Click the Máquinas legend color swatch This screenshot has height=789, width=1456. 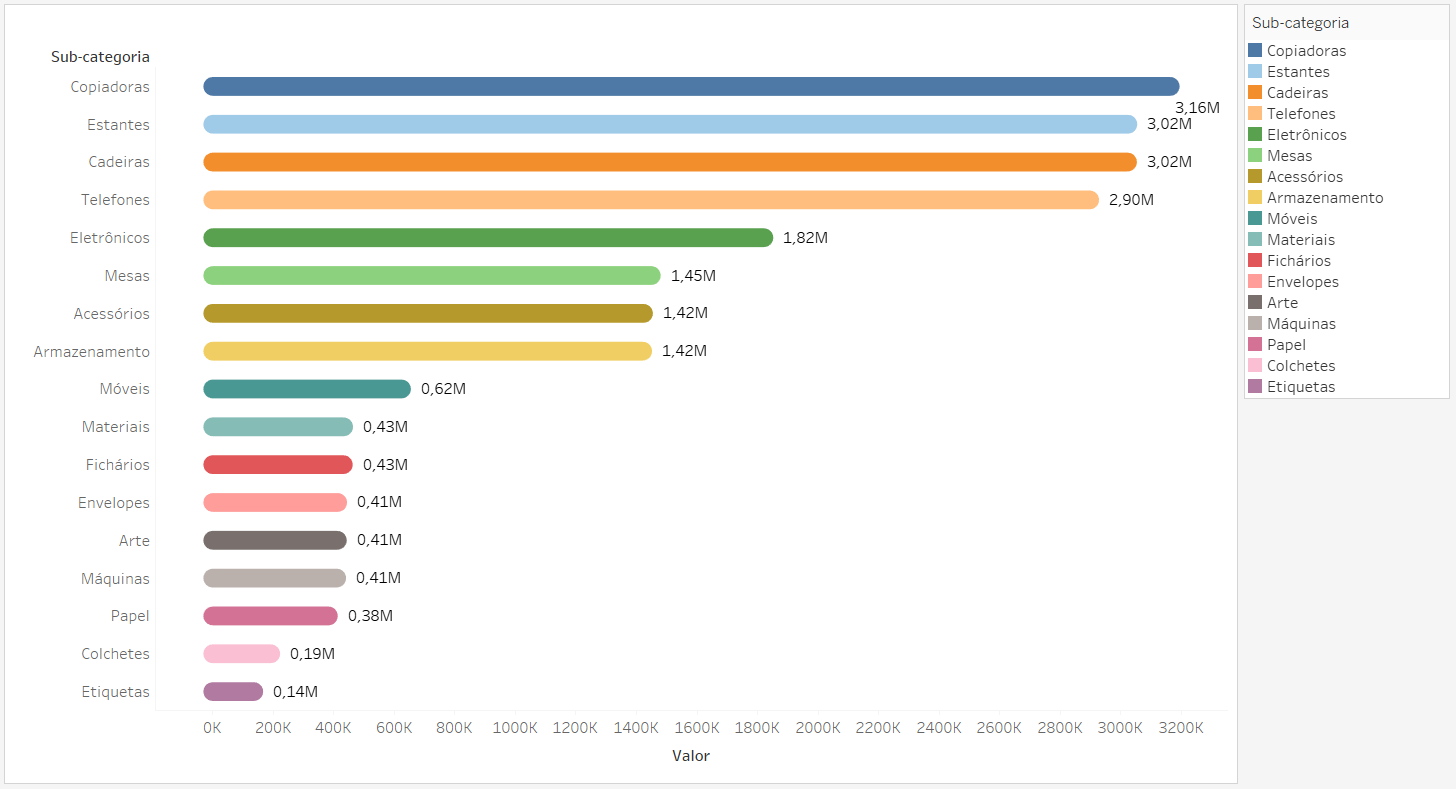[1255, 323]
